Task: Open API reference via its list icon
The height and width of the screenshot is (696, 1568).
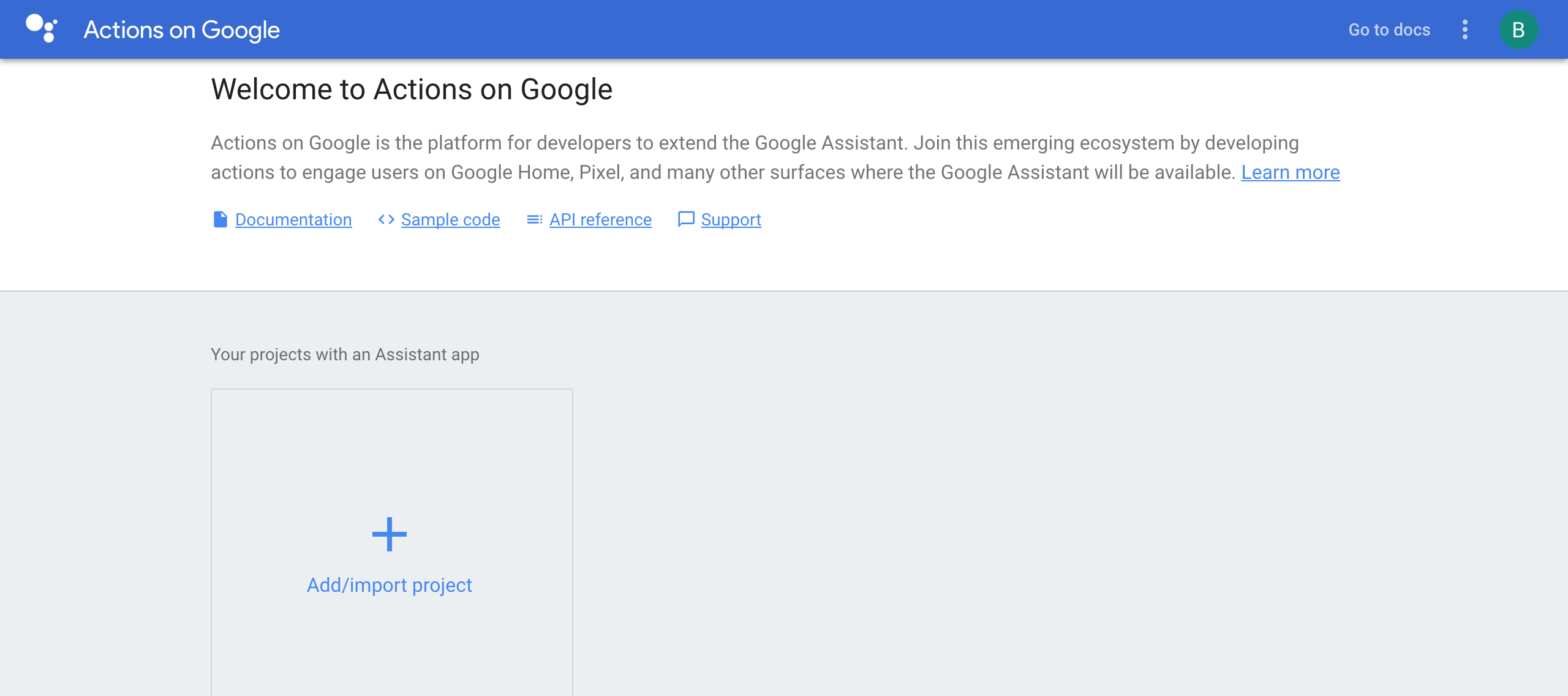Action: click(534, 219)
